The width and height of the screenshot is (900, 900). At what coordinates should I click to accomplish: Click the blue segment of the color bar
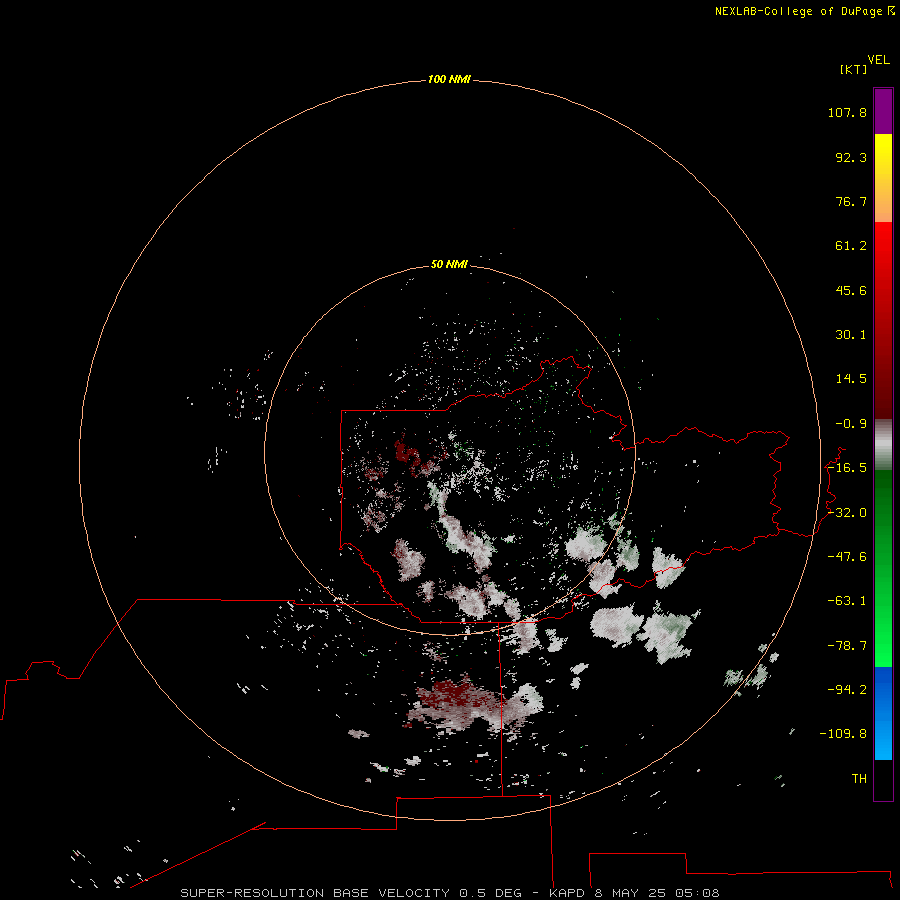pyautogui.click(x=883, y=713)
